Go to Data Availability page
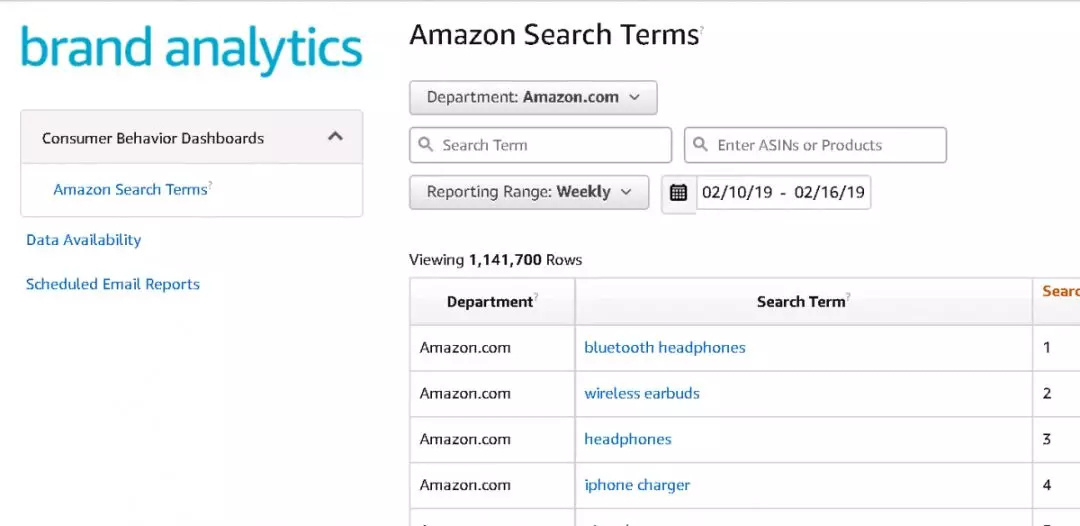The height and width of the screenshot is (526, 1080). [x=84, y=240]
